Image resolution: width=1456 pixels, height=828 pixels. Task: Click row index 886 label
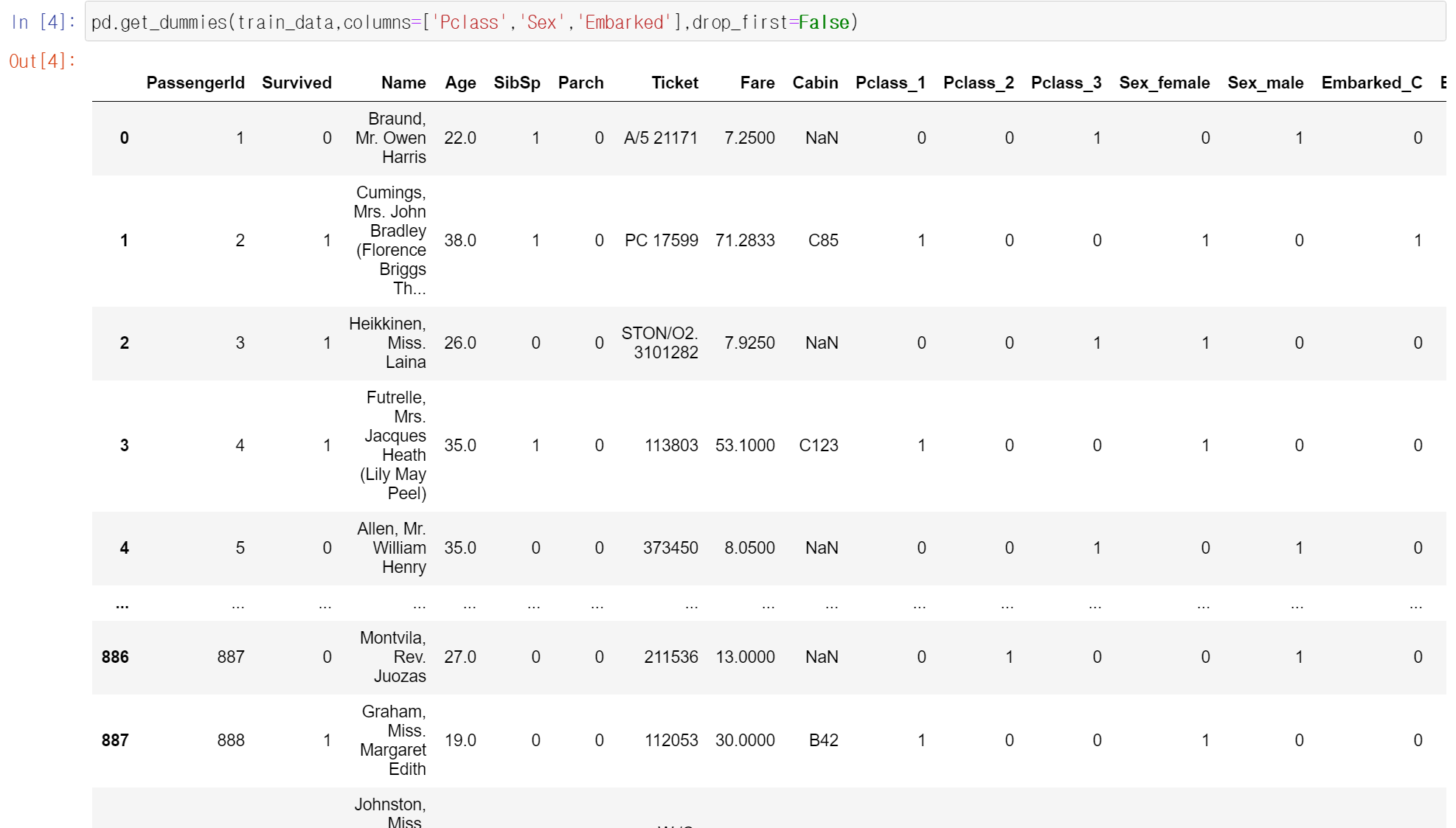pyautogui.click(x=115, y=657)
